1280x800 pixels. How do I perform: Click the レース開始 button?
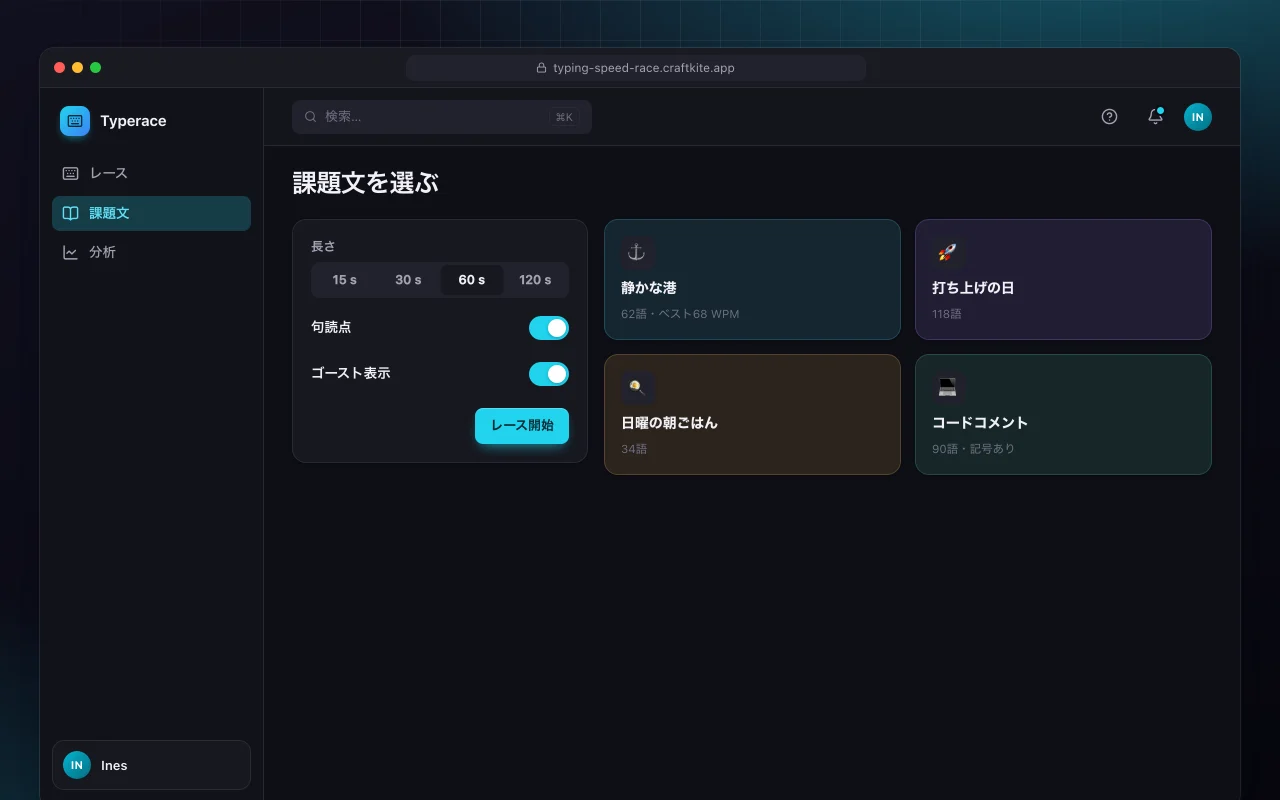[522, 425]
